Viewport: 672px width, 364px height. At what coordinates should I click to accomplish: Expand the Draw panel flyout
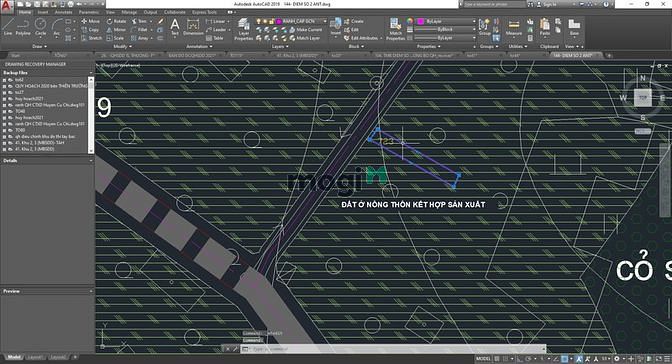[x=39, y=46]
